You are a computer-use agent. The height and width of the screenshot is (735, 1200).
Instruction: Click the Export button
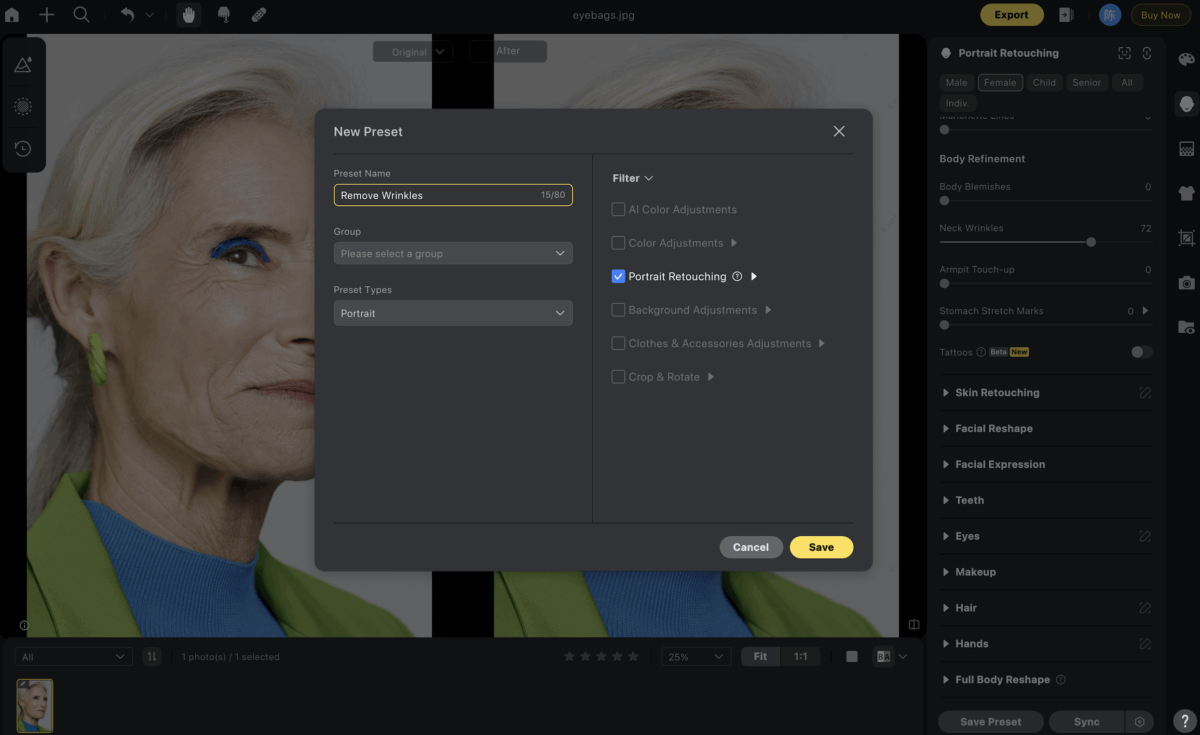tap(1011, 15)
